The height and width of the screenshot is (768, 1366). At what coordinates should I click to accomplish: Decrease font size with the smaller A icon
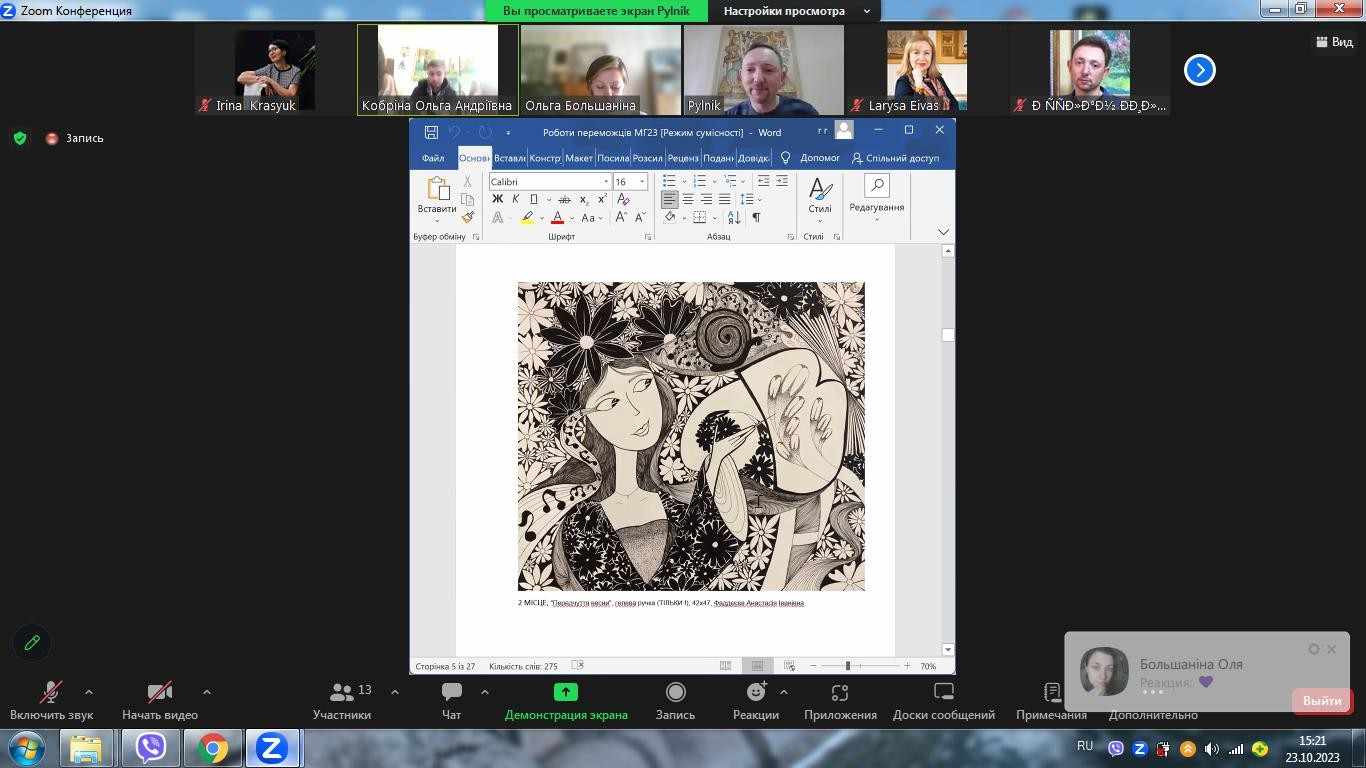[640, 217]
